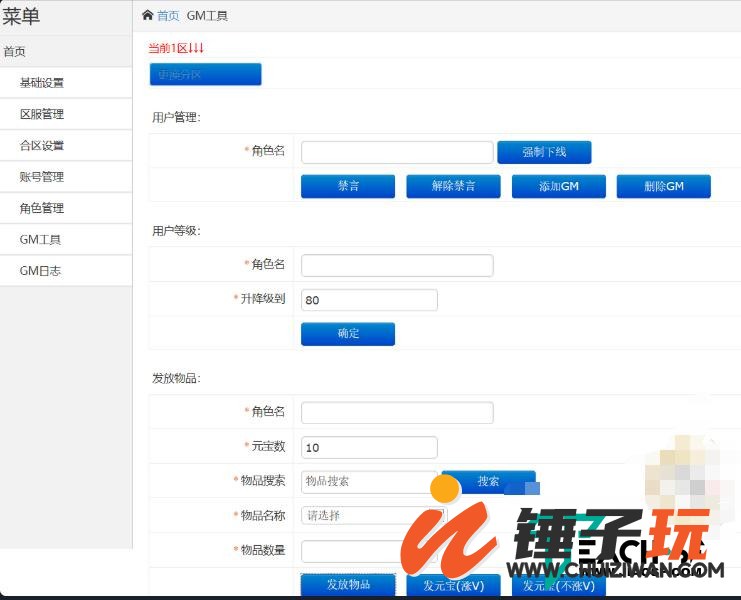Click the home icon in breadcrumb
The width and height of the screenshot is (741, 600).
[x=148, y=15]
